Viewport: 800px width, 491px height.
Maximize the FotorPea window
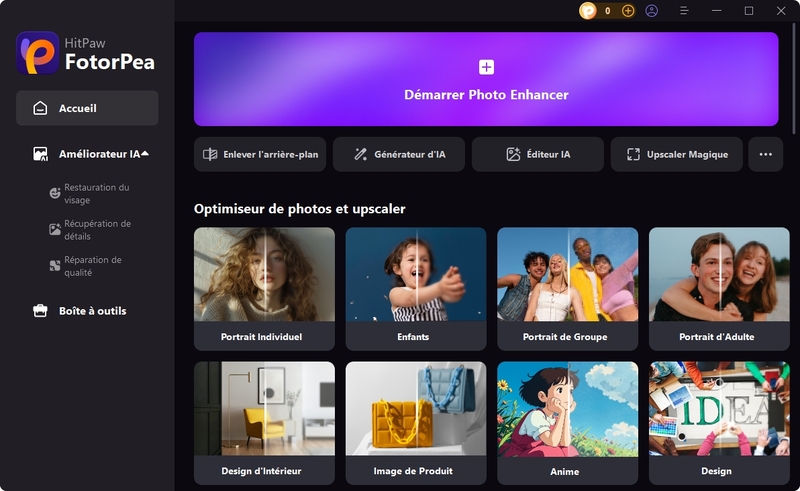(x=748, y=11)
